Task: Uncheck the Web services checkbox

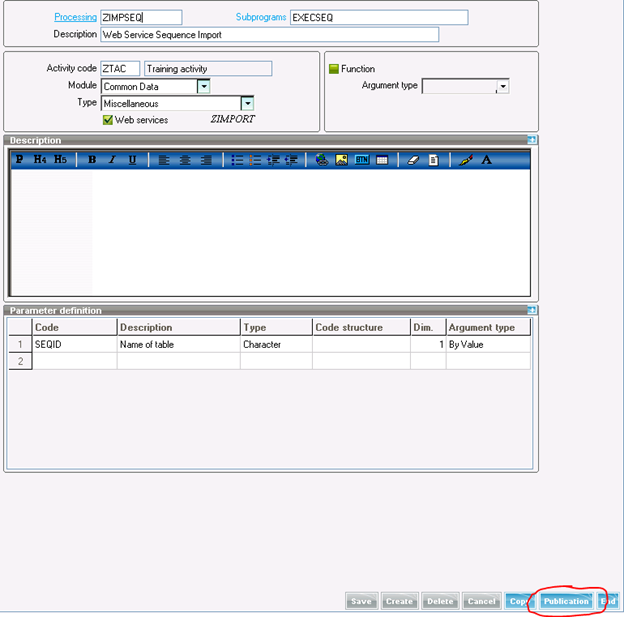Action: (x=108, y=120)
